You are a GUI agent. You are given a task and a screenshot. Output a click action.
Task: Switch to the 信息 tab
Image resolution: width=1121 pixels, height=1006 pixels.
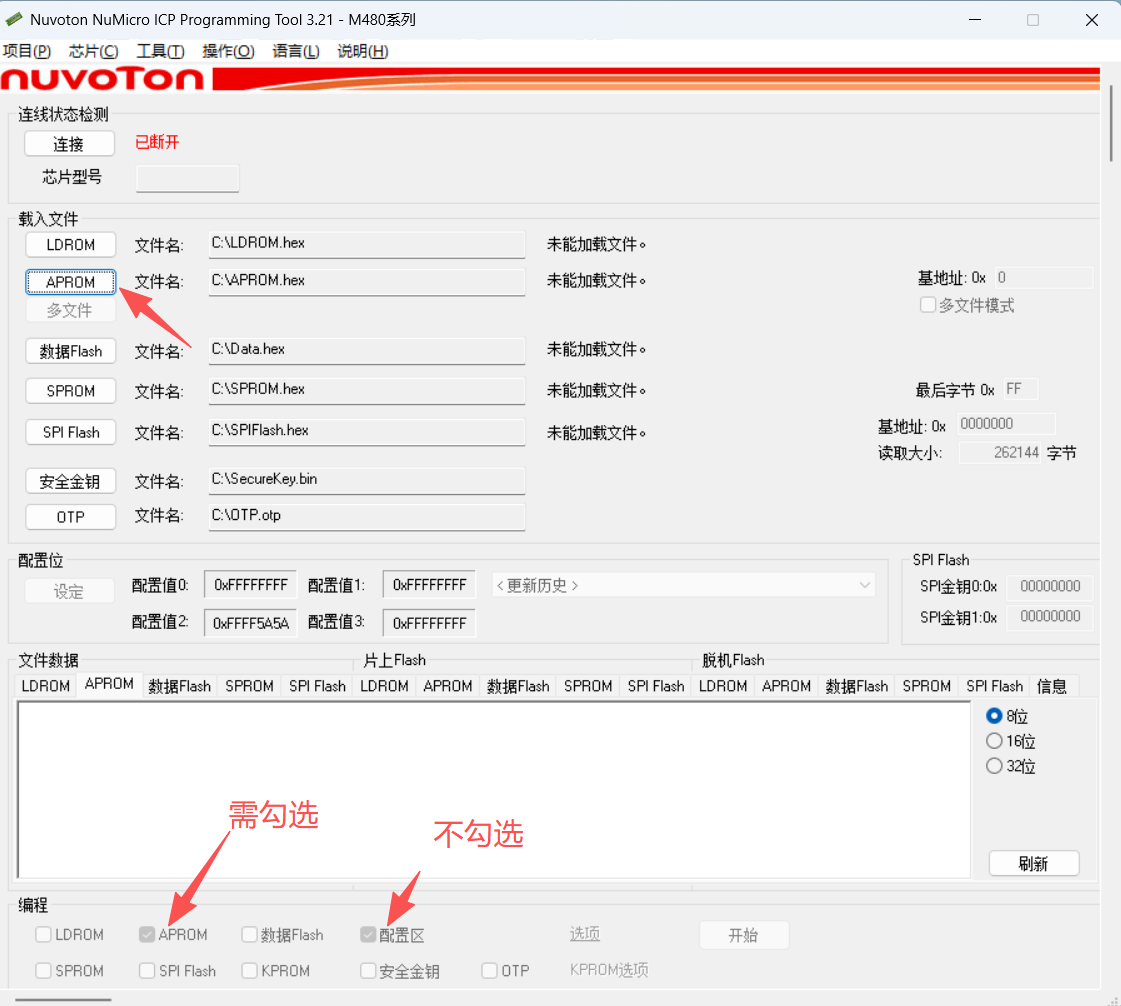1052,686
